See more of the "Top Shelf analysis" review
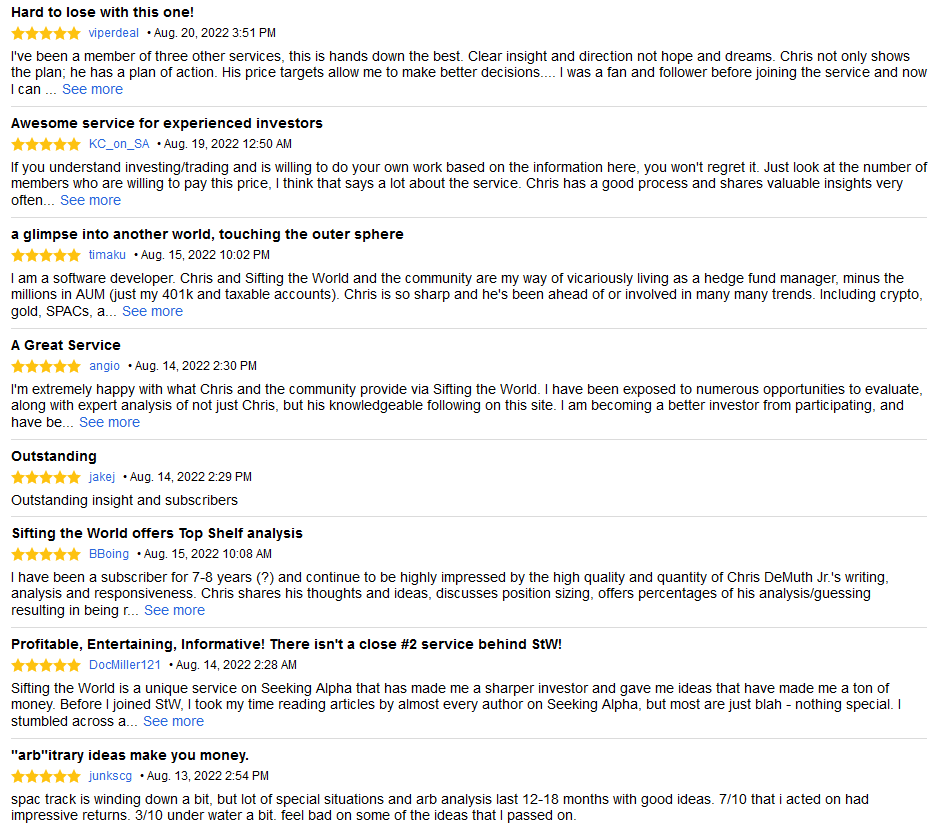The image size is (936, 831). (x=174, y=610)
